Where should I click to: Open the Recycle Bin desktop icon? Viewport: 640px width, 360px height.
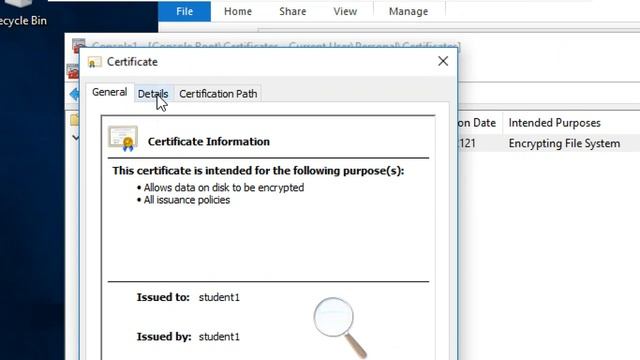(x=23, y=13)
